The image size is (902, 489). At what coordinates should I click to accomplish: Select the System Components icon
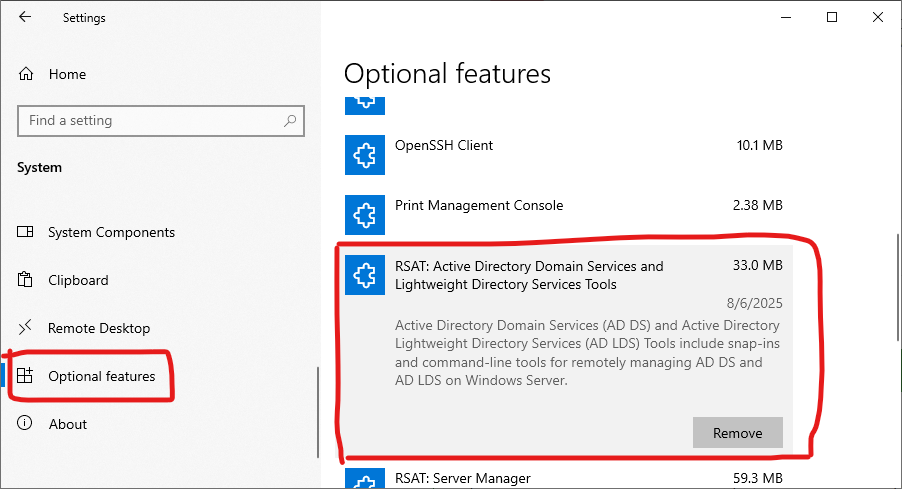pos(25,232)
